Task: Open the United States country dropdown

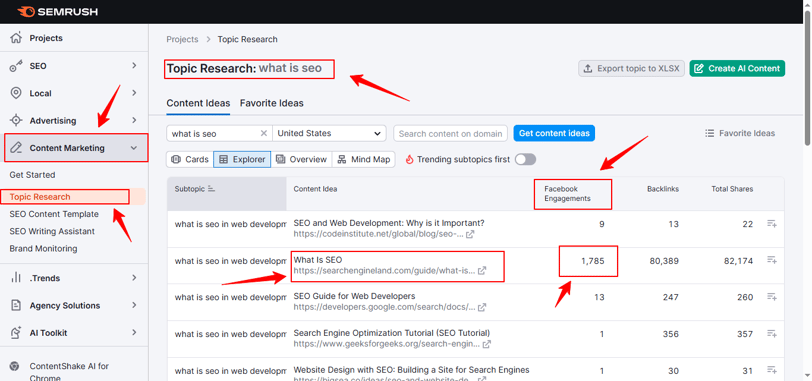Action: [x=329, y=133]
